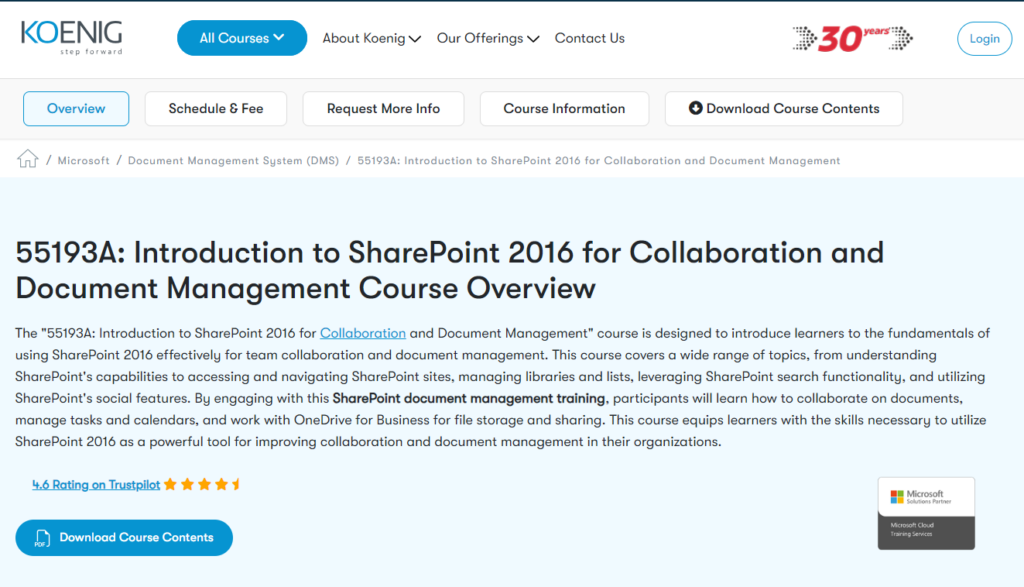Open the 4.6 Rating on Trustpilot link
The image size is (1024, 587).
pos(96,484)
